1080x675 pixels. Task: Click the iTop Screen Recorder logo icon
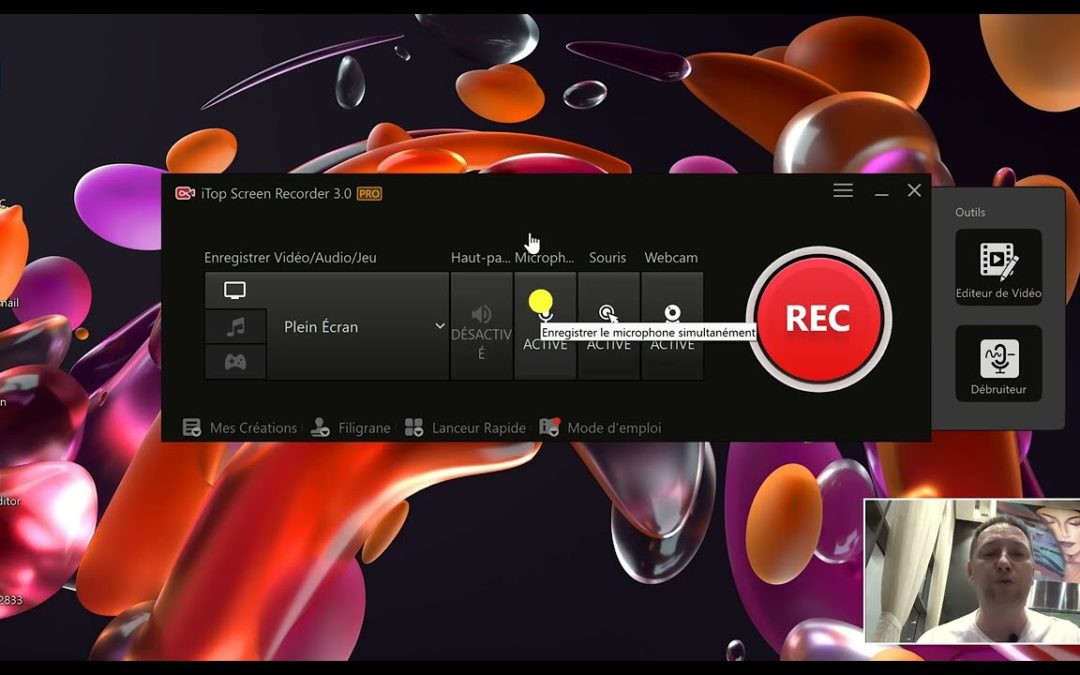click(x=185, y=194)
